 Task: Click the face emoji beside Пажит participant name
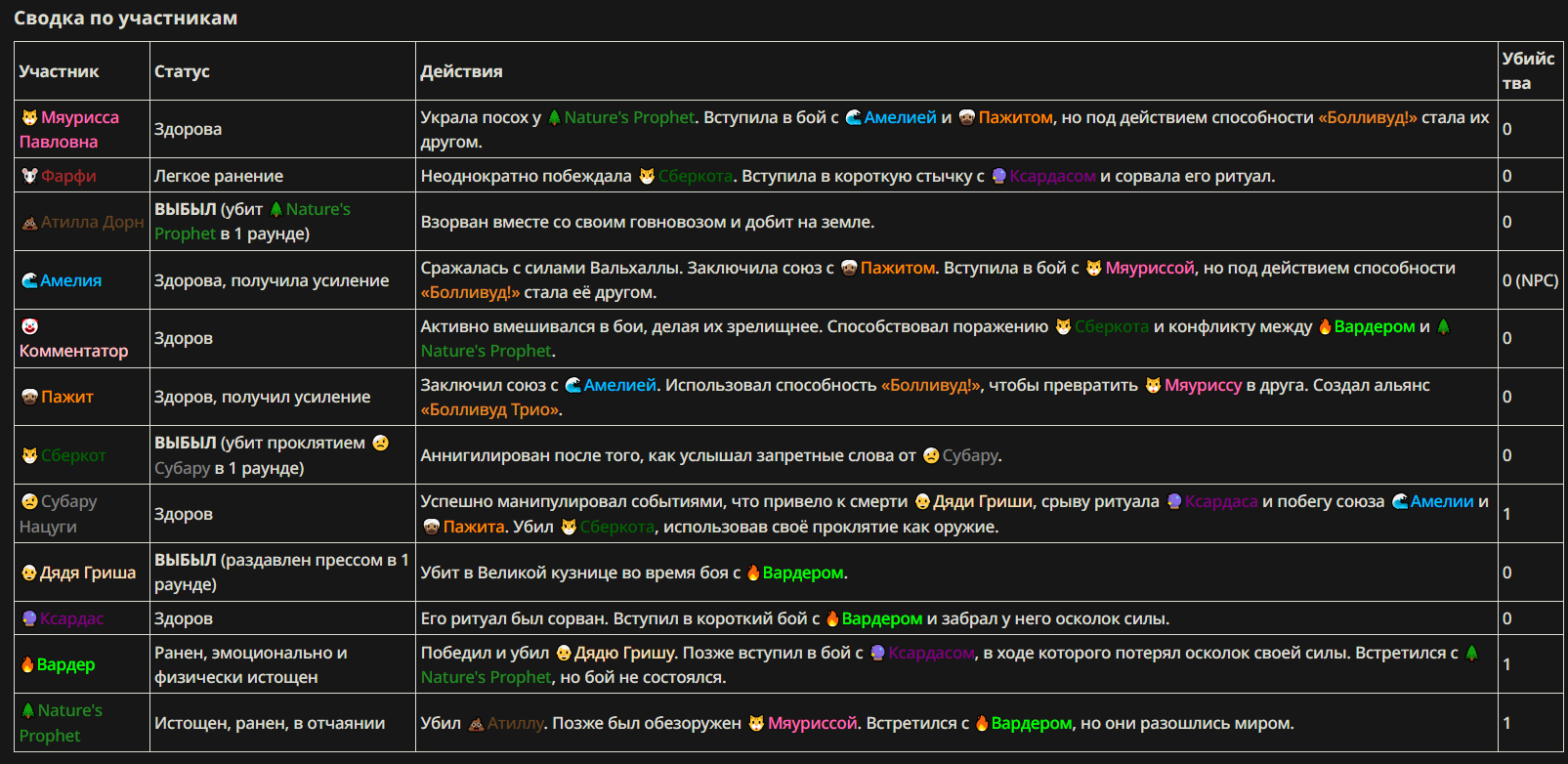click(29, 397)
